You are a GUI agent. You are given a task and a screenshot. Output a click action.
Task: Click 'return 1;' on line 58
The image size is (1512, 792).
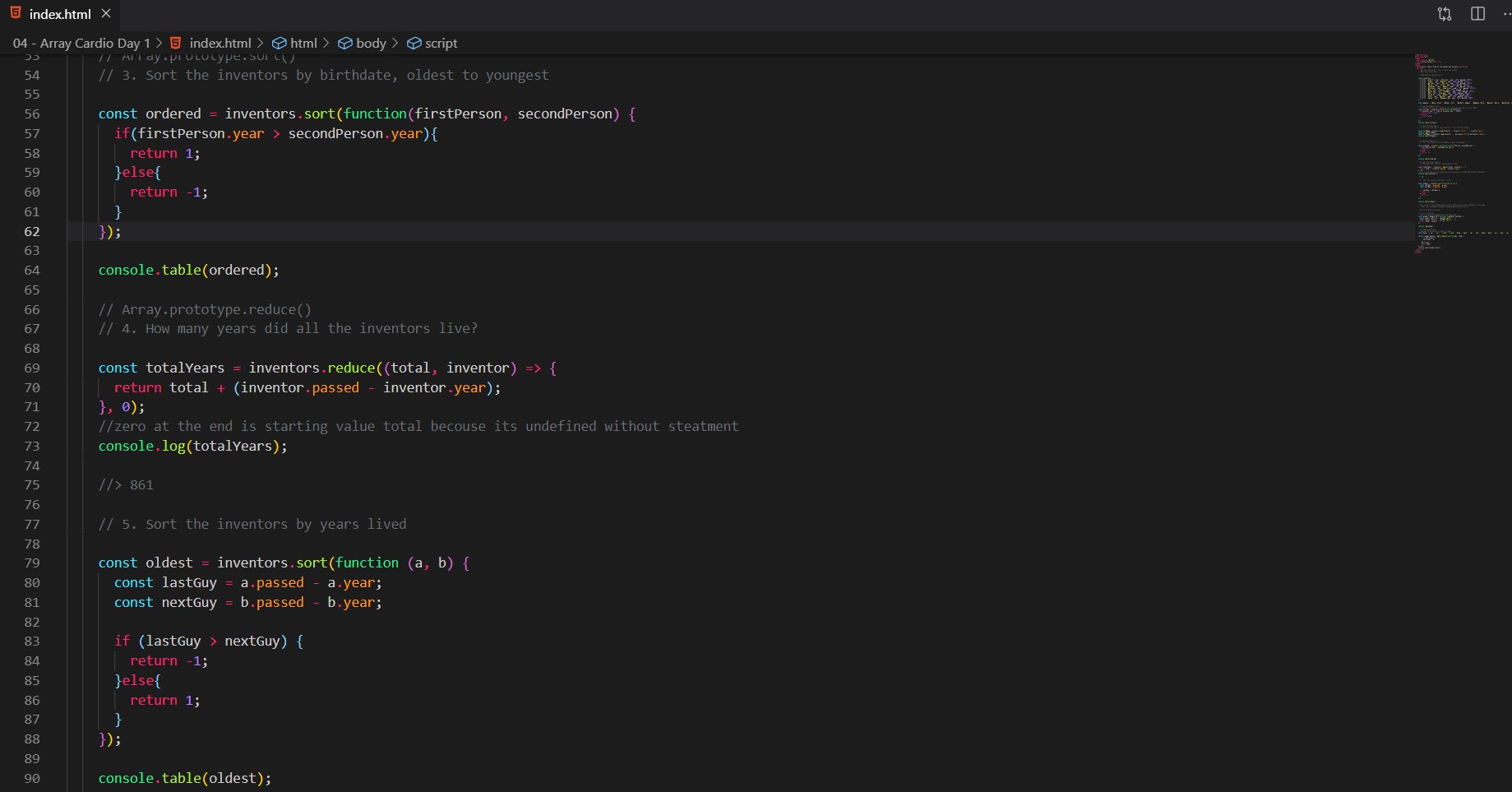pos(165,153)
